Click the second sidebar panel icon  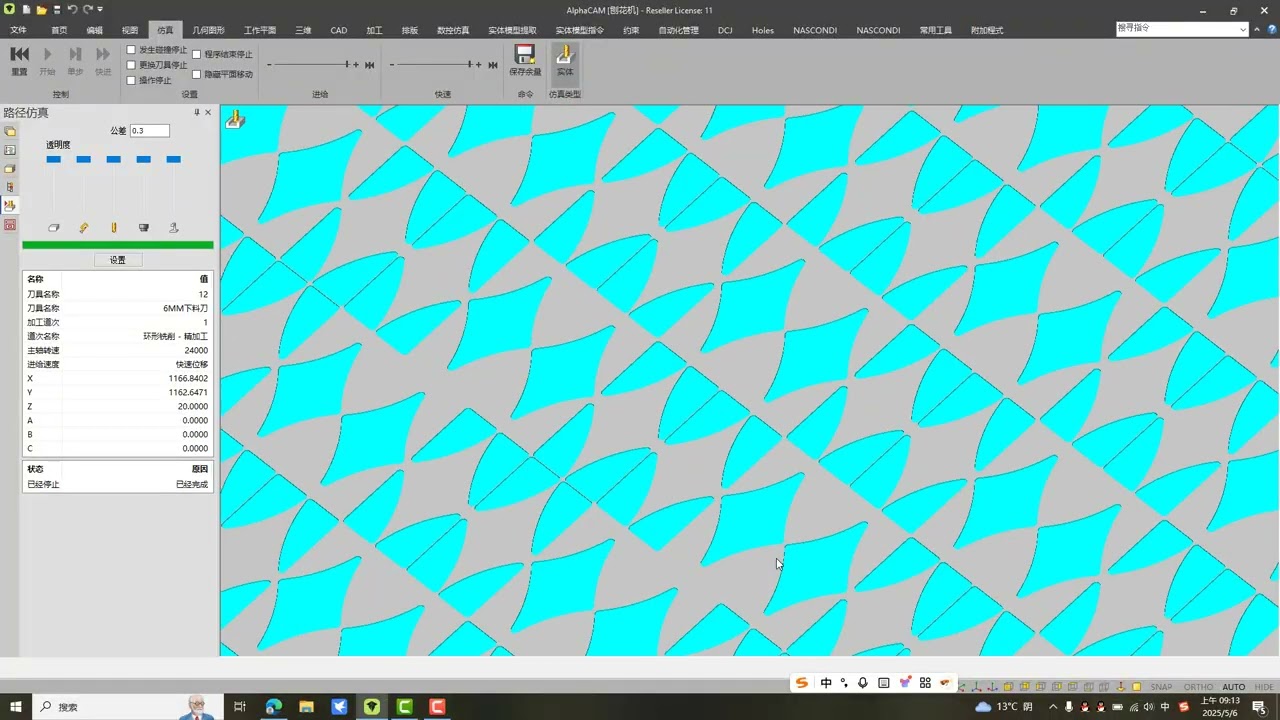[x=10, y=150]
